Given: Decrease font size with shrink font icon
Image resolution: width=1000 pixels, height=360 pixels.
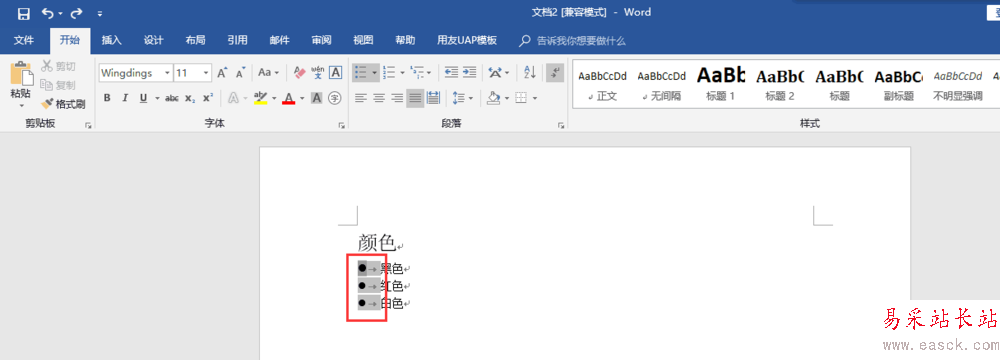Looking at the screenshot, I should [x=240, y=73].
